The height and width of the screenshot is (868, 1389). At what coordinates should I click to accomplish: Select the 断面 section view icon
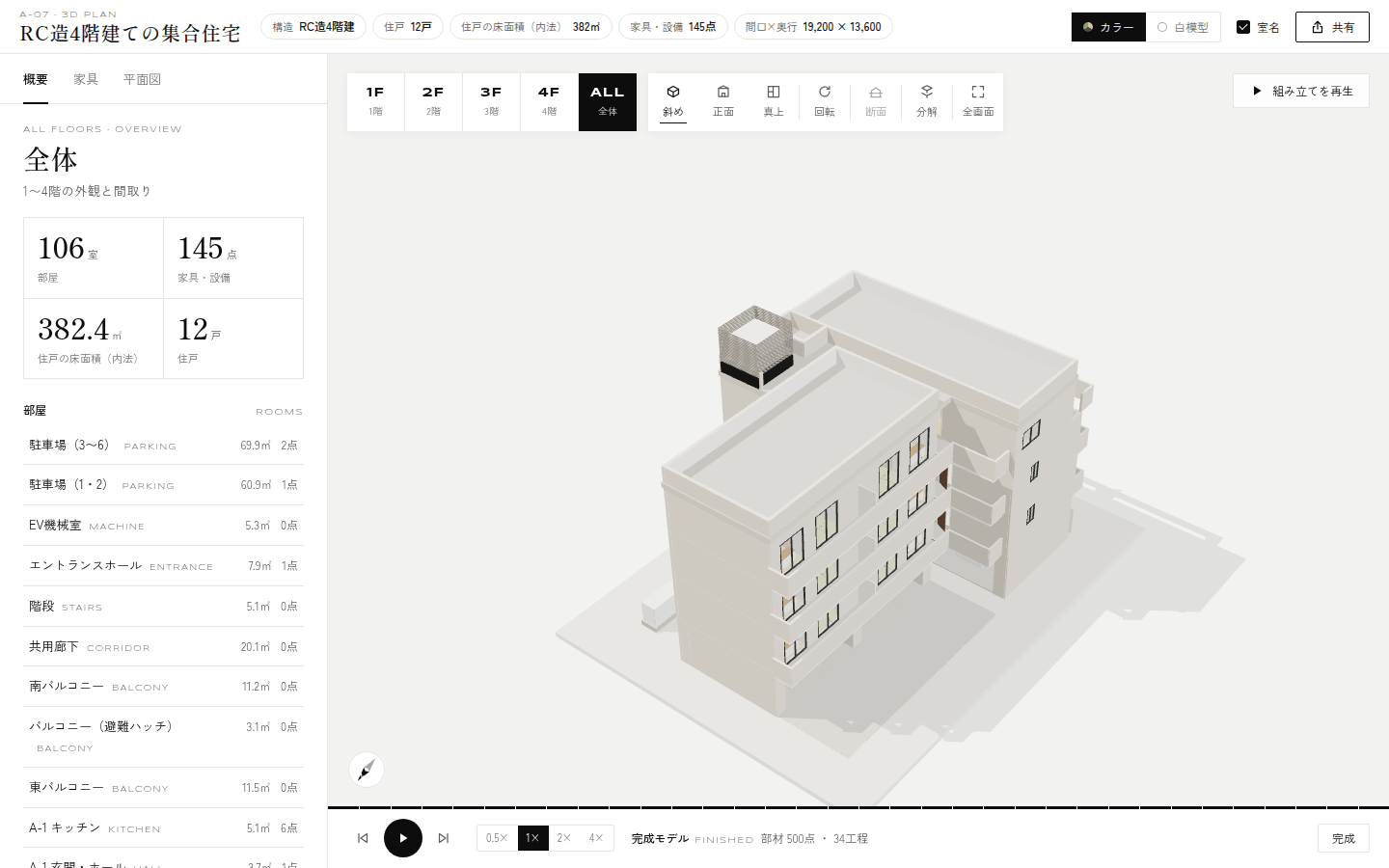pos(876,101)
